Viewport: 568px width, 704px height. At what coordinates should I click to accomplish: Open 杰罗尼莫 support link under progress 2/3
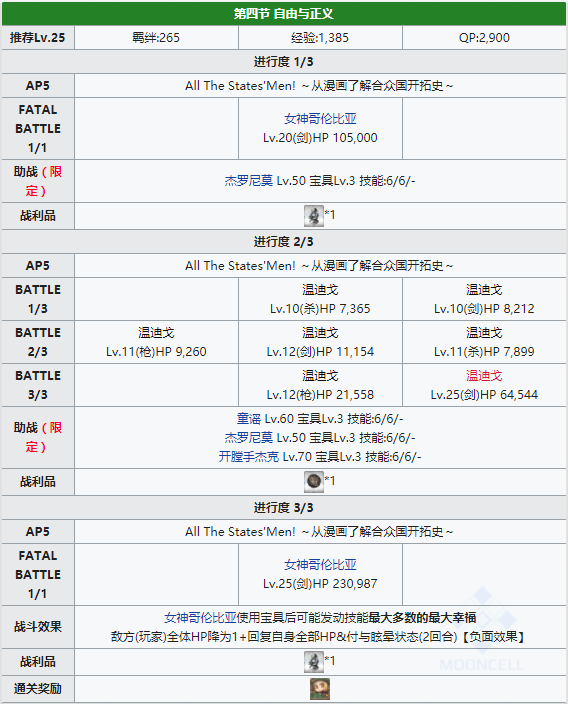pyautogui.click(x=248, y=437)
